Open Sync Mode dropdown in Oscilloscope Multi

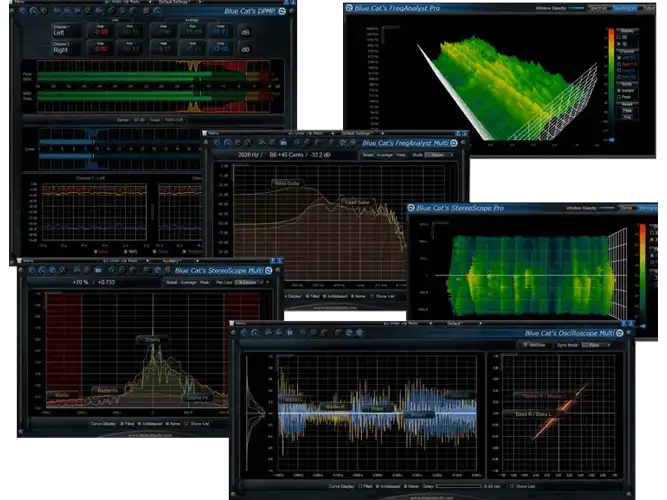pyautogui.click(x=596, y=345)
